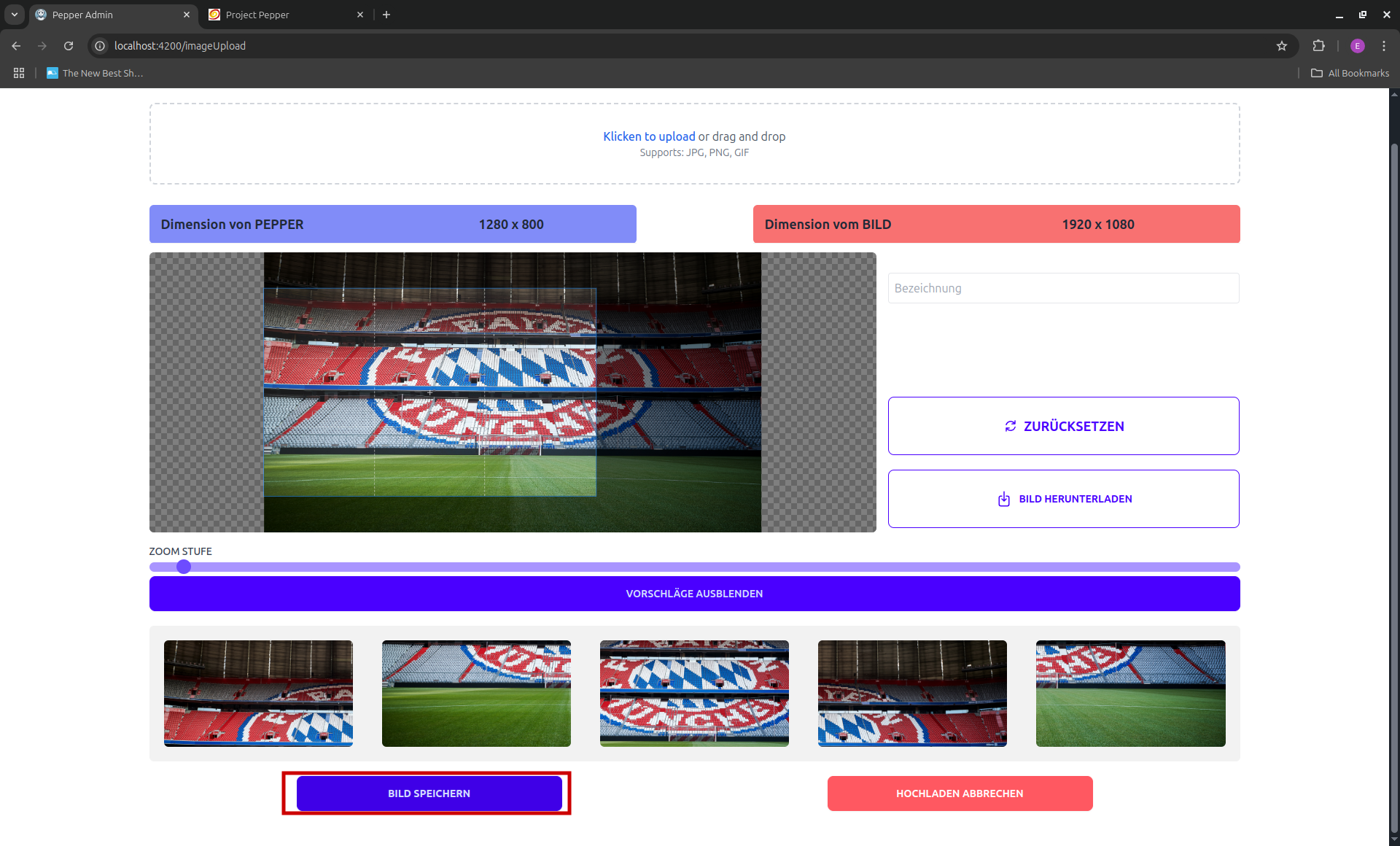Close the Project Pepper tab
1400x846 pixels.
[x=360, y=15]
